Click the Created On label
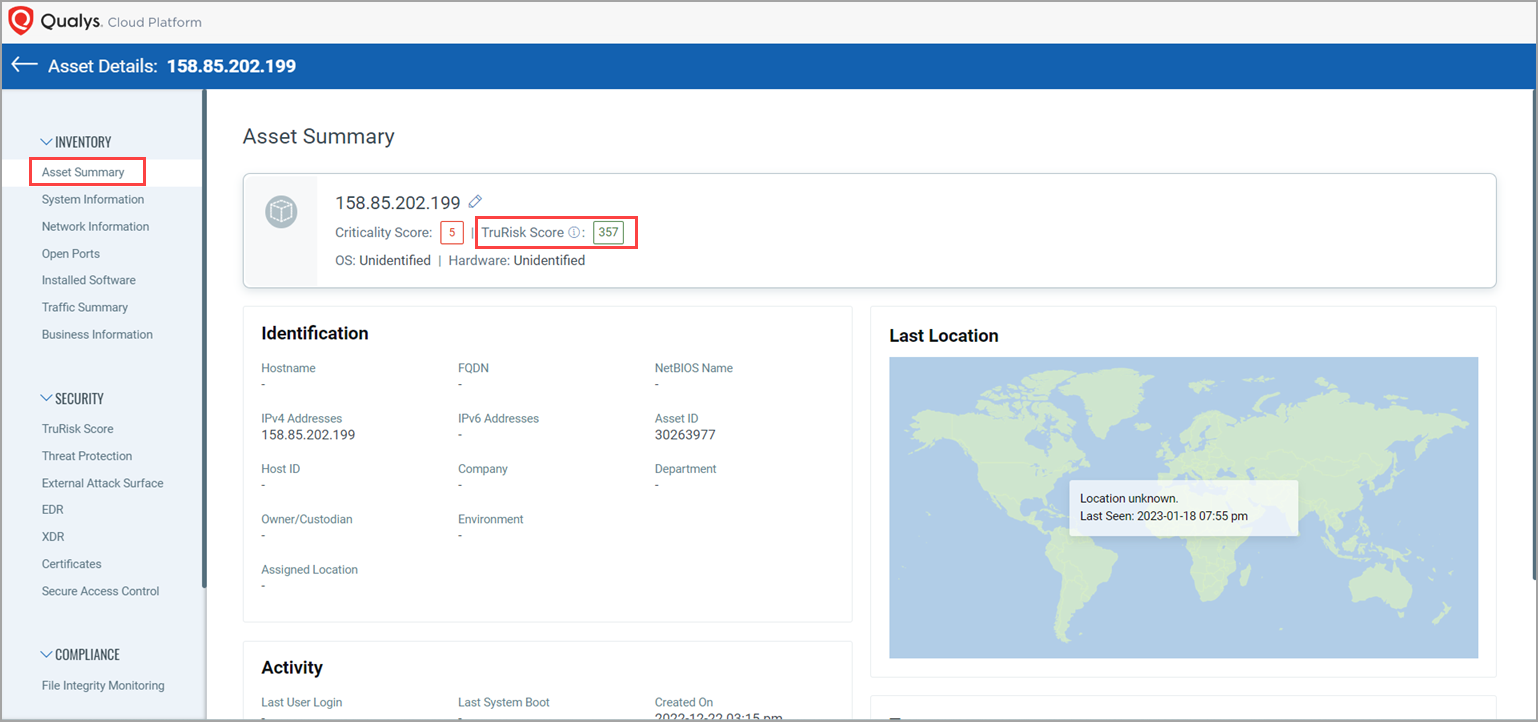This screenshot has width=1538, height=722. point(684,702)
